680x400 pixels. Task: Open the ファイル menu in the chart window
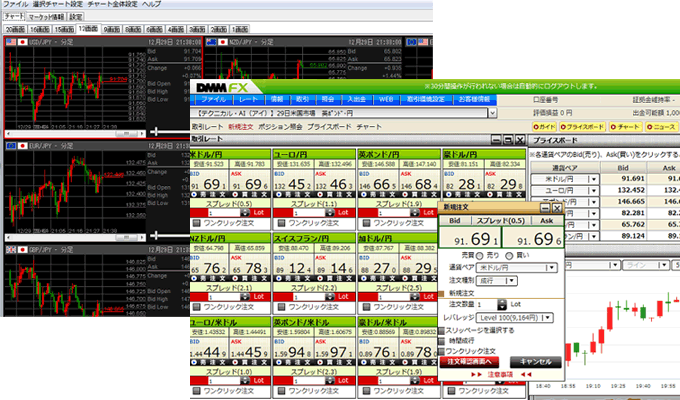tap(16, 4)
